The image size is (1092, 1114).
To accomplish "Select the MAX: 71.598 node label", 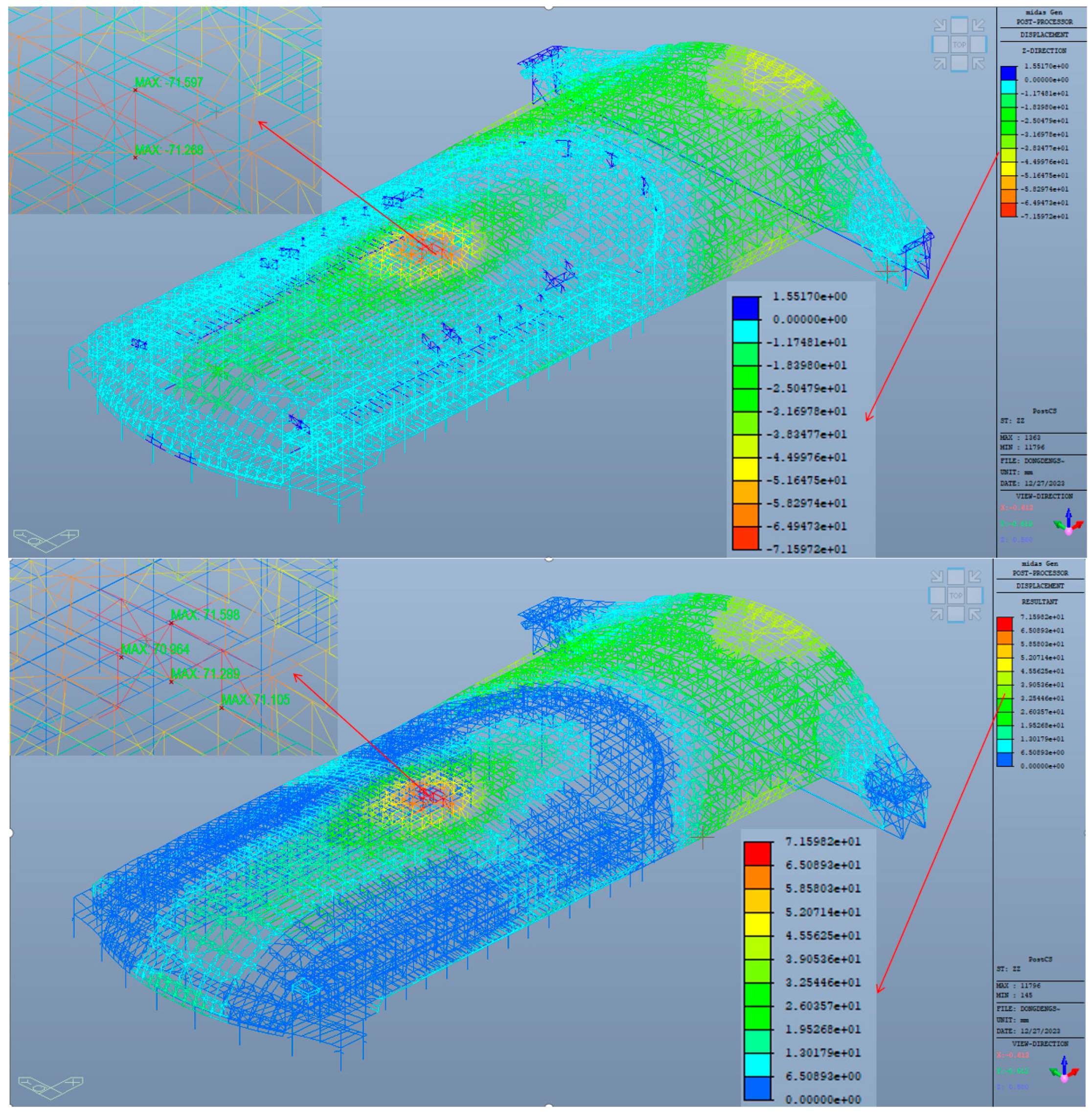I will (205, 615).
